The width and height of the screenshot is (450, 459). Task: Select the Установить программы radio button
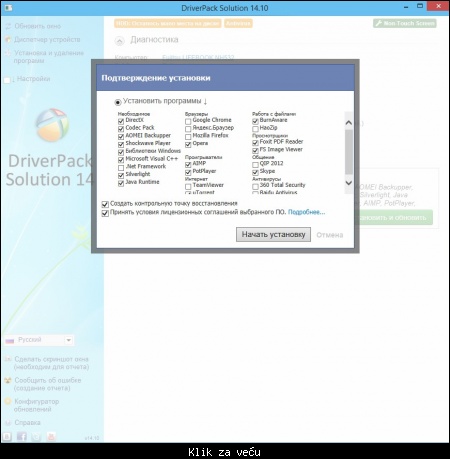point(118,102)
